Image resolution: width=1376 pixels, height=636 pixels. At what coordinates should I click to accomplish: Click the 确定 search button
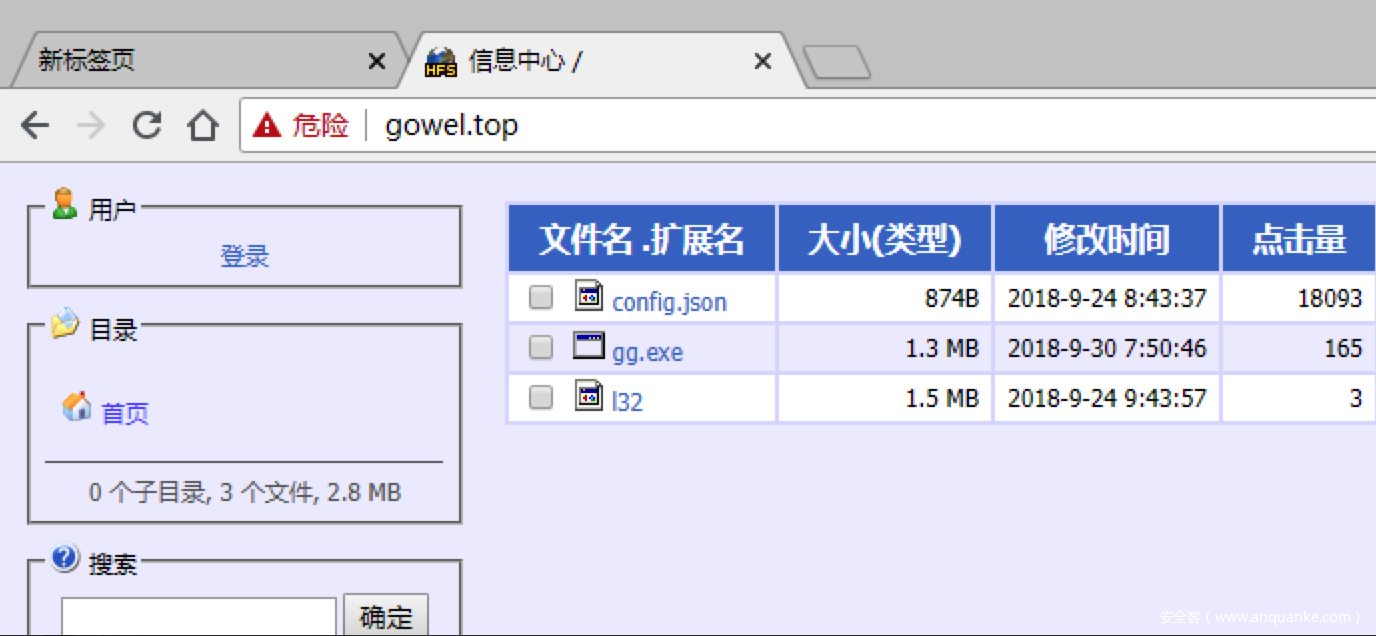[386, 617]
